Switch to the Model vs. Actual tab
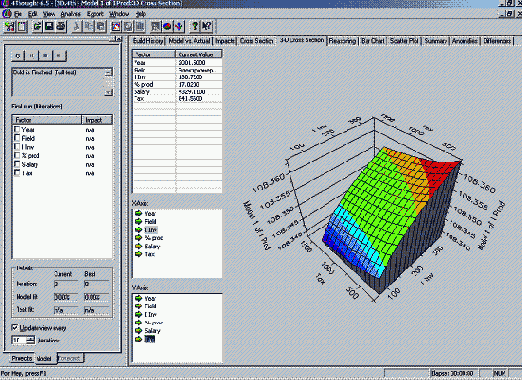 pyautogui.click(x=189, y=41)
